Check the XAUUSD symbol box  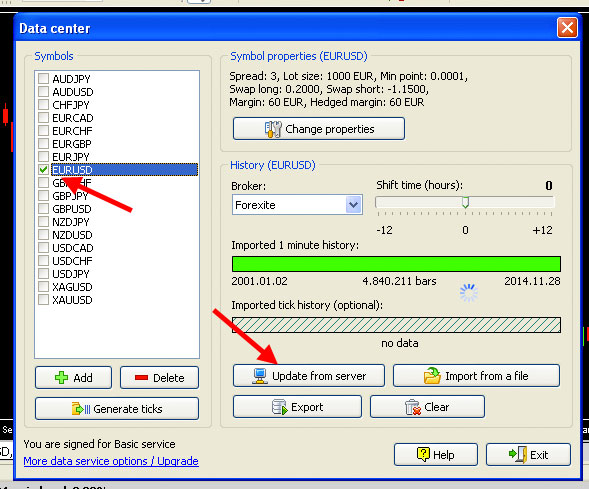(44, 300)
